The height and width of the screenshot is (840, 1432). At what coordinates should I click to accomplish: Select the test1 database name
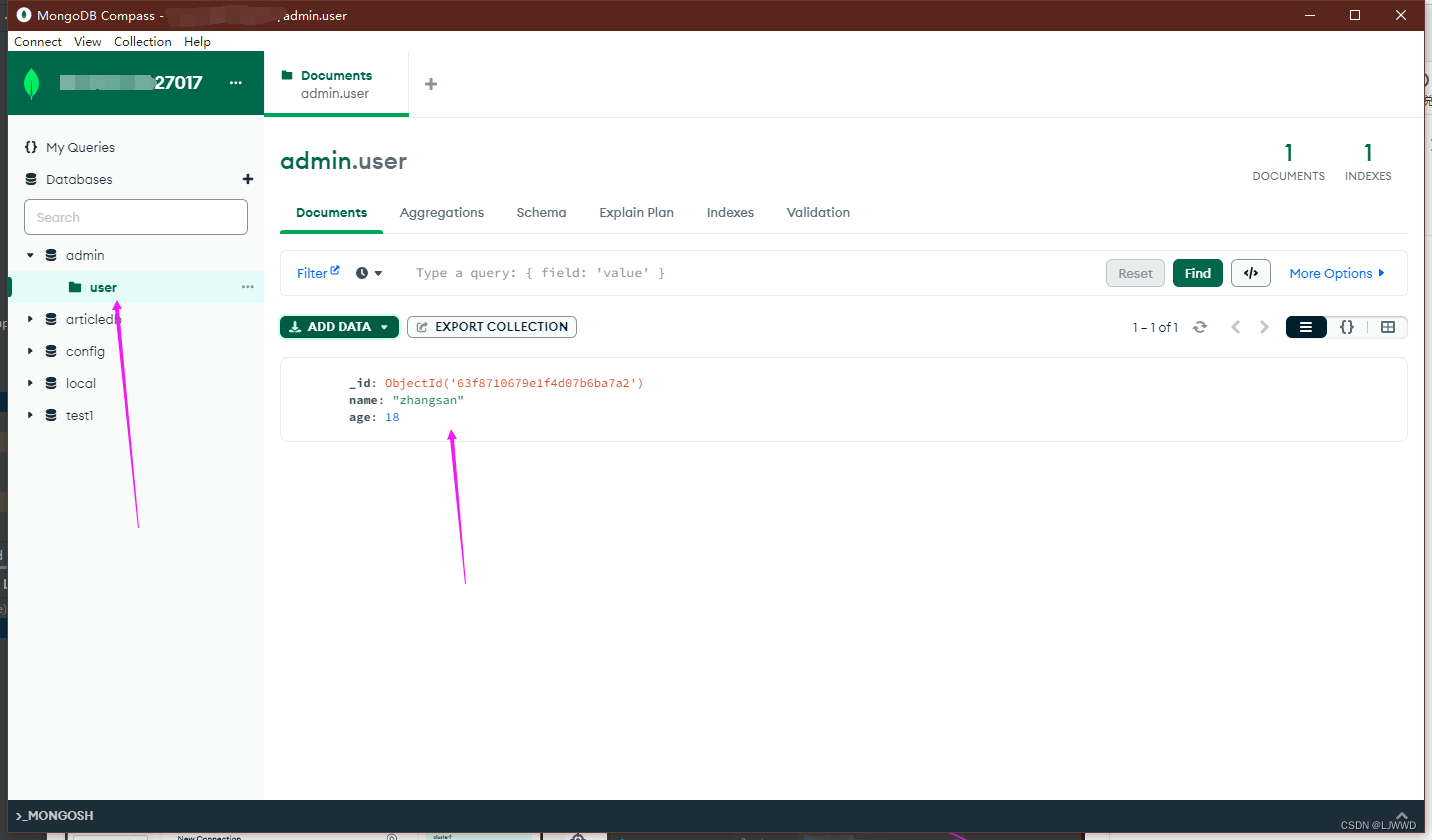[80, 415]
